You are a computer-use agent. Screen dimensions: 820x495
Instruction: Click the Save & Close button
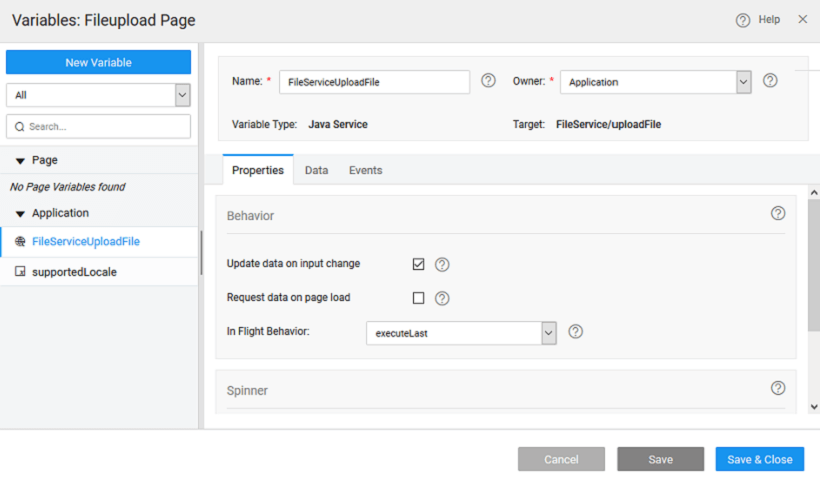pyautogui.click(x=759, y=459)
